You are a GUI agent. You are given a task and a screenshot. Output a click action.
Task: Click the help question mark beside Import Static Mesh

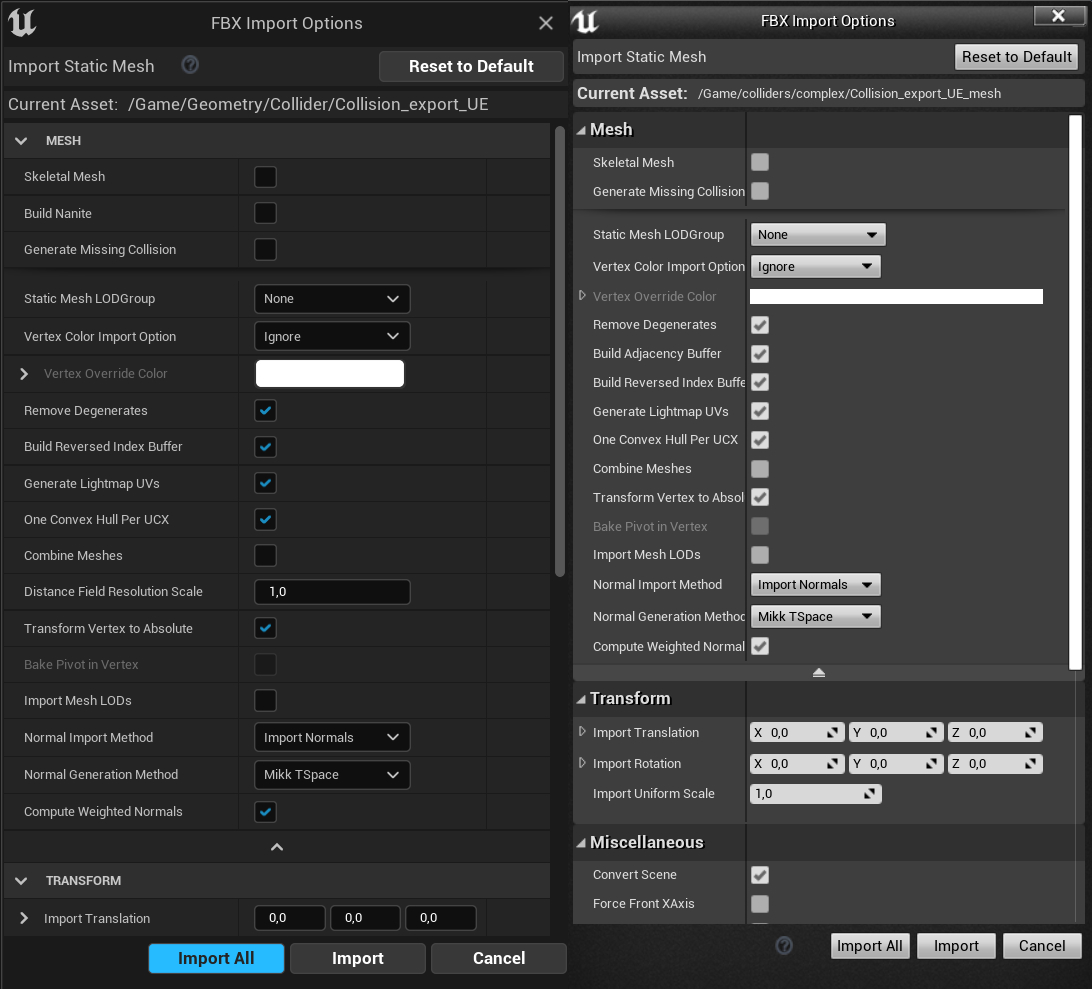point(190,66)
